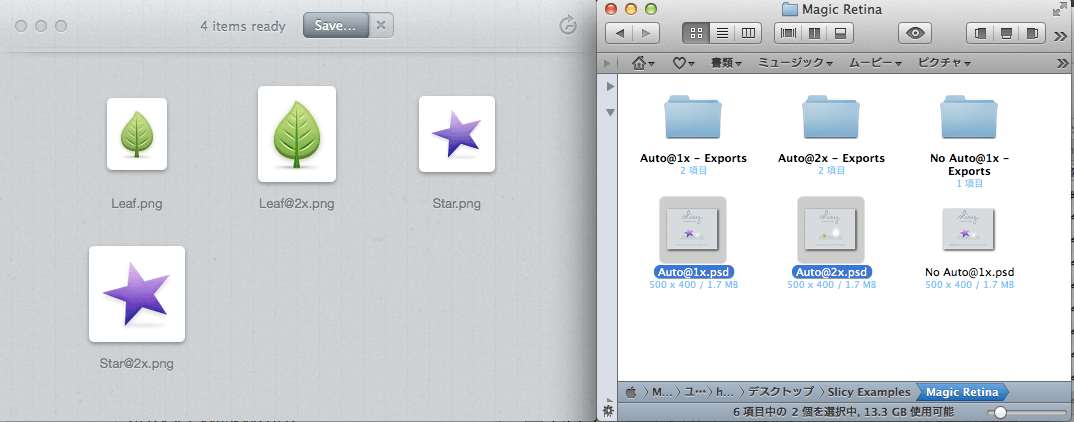
Task: Open the home folder dropdown
Action: 643,63
